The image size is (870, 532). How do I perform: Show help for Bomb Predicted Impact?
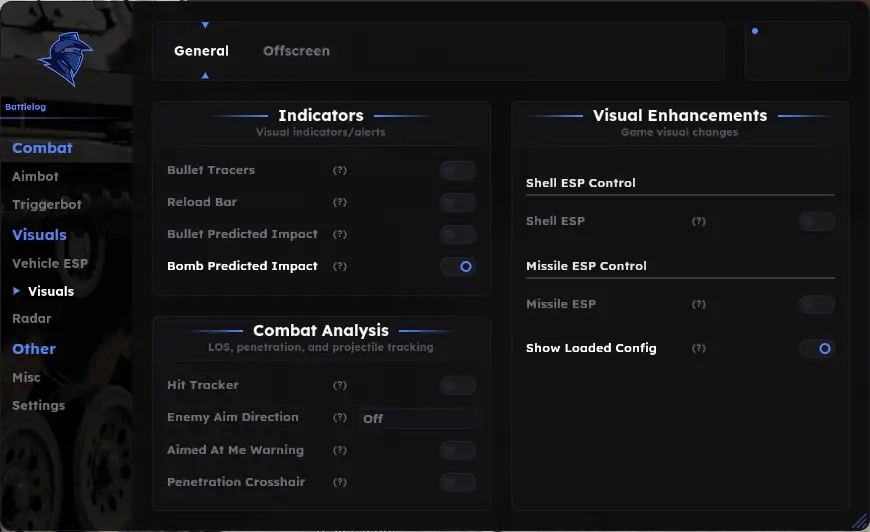tap(340, 266)
